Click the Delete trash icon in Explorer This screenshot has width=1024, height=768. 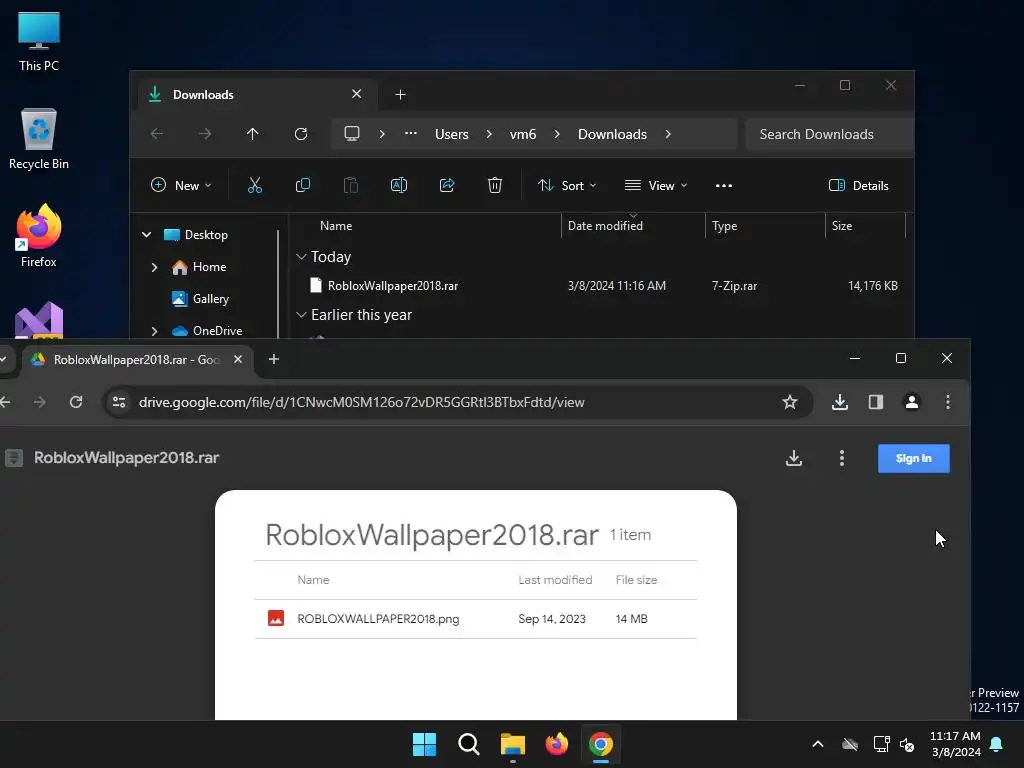(495, 185)
